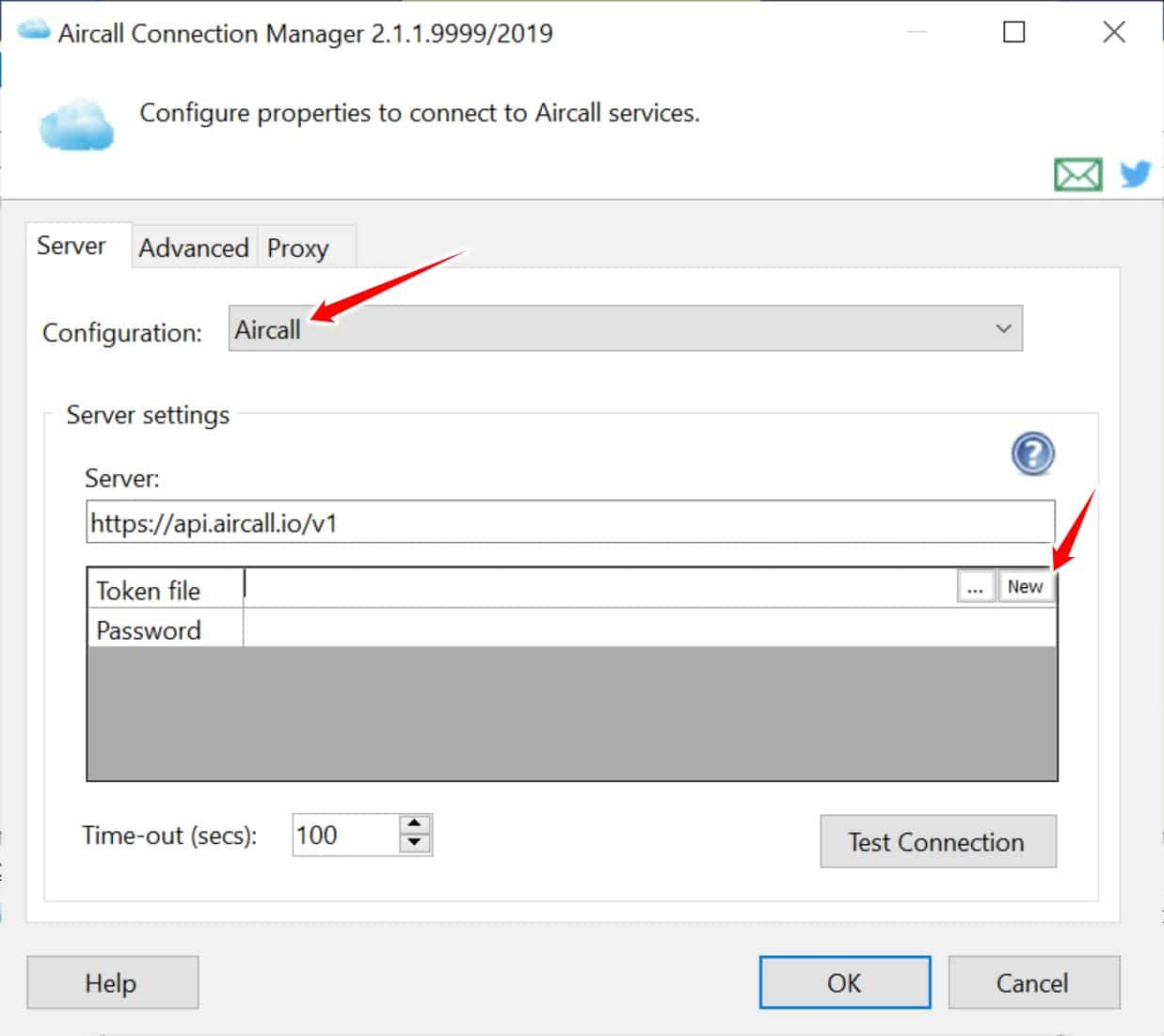Click the 'Server settings' group label
Viewport: 1164px width, 1036px height.
148,415
